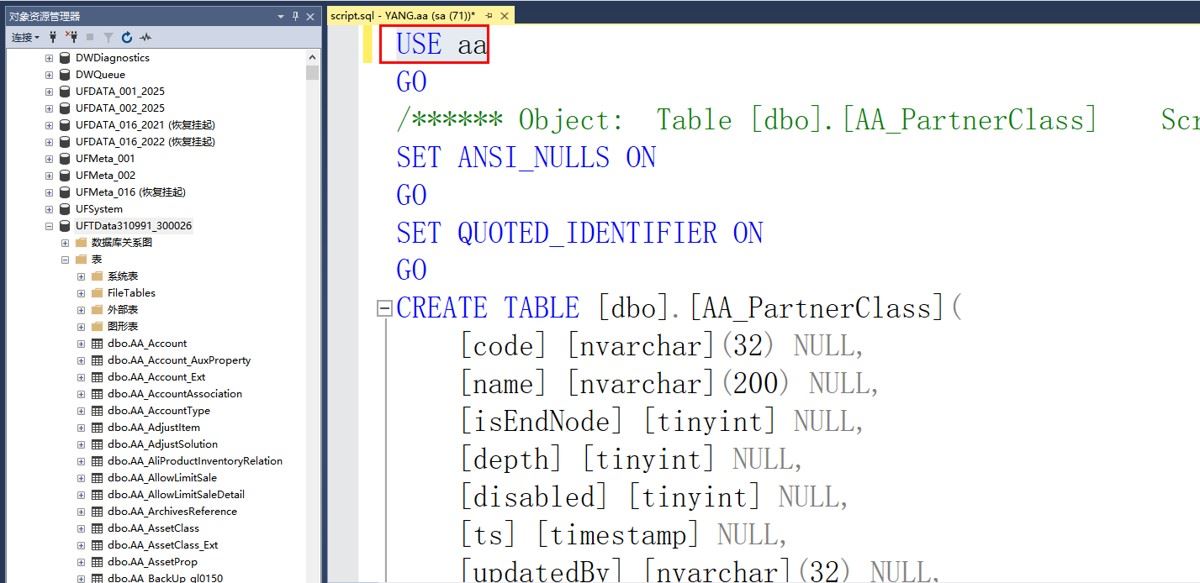Click the dbo.AA_AllowLimitSale table icon

97,478
